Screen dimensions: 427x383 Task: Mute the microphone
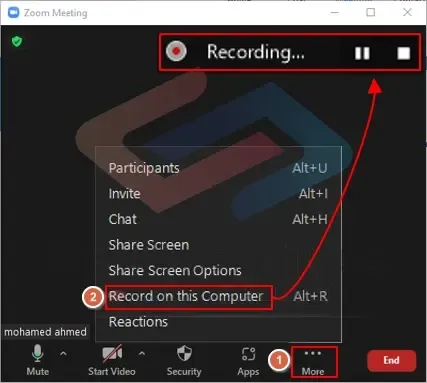click(x=38, y=360)
